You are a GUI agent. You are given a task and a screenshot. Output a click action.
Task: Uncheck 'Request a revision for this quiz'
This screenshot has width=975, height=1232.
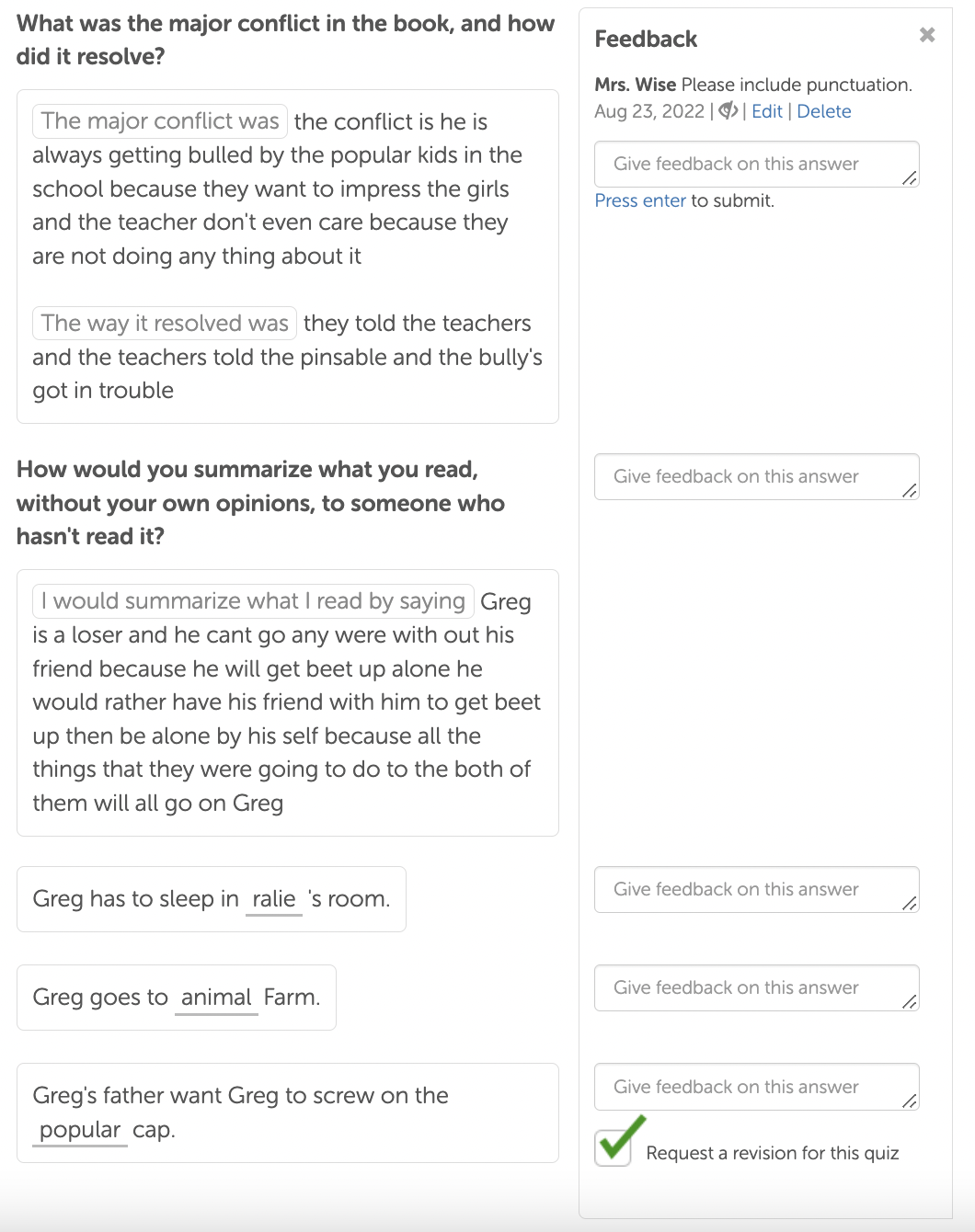pyautogui.click(x=613, y=1148)
